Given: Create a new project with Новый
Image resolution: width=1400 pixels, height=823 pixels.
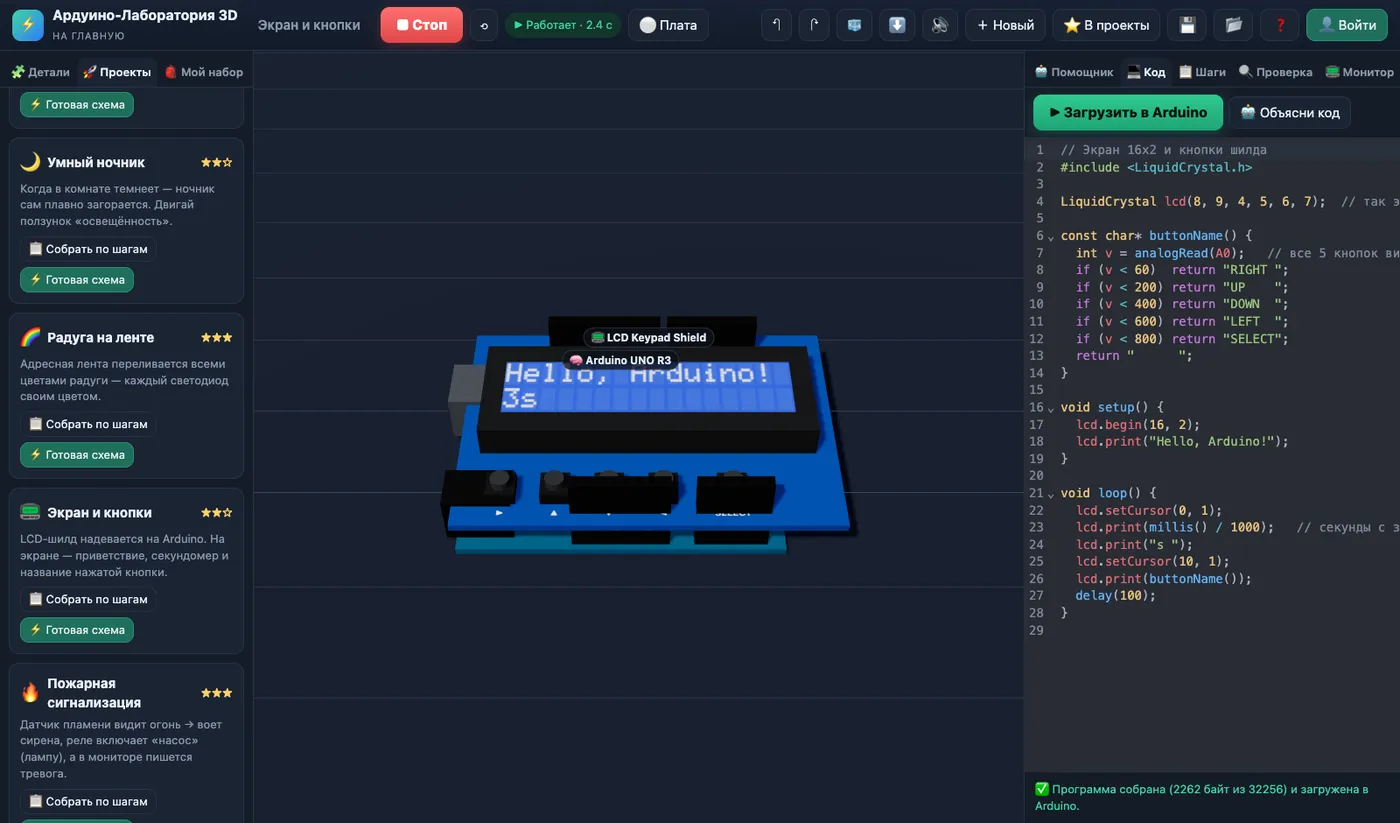Looking at the screenshot, I should coord(1005,25).
